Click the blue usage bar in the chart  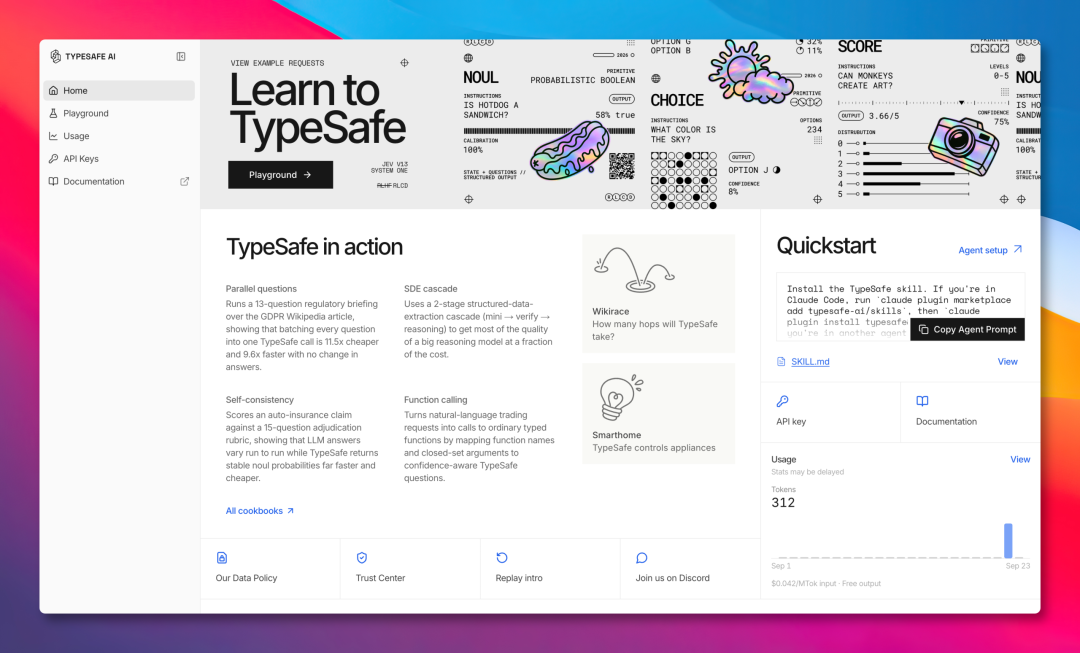(x=1008, y=541)
